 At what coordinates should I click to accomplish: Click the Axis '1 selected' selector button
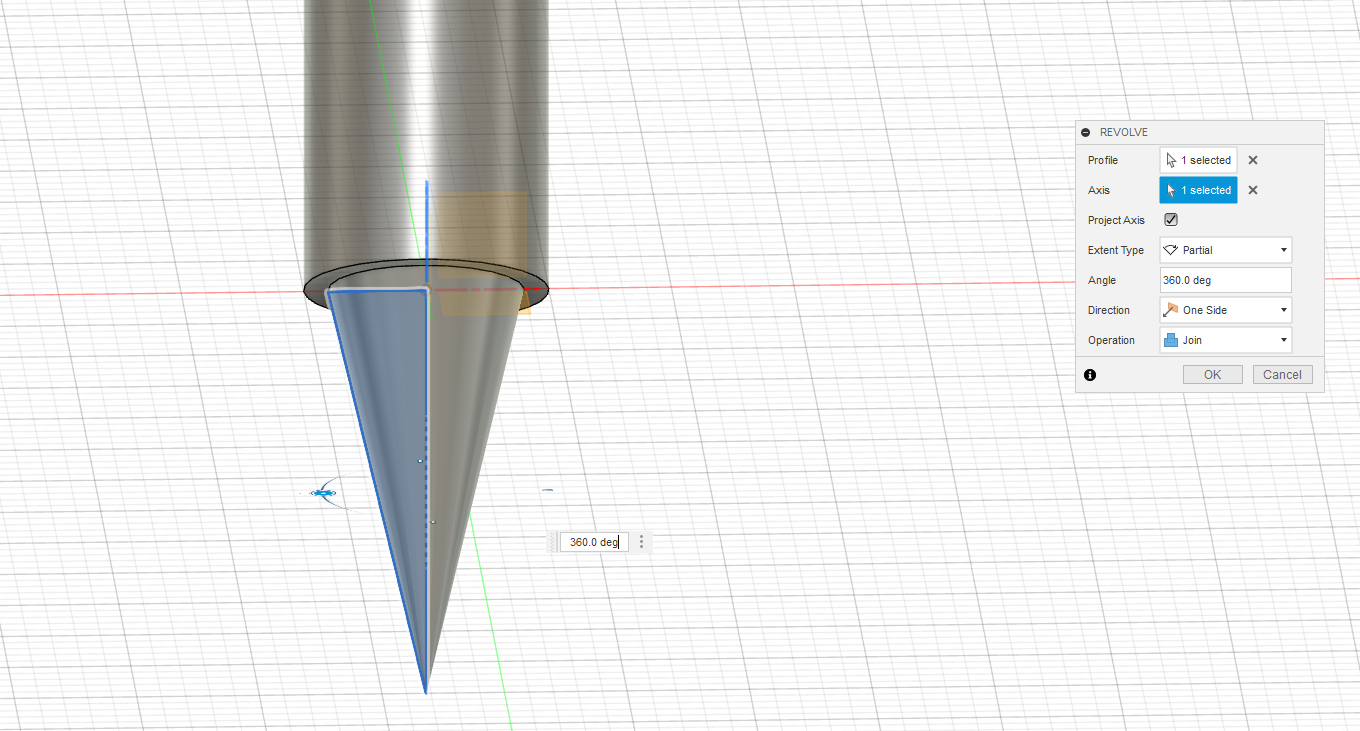pos(1198,190)
